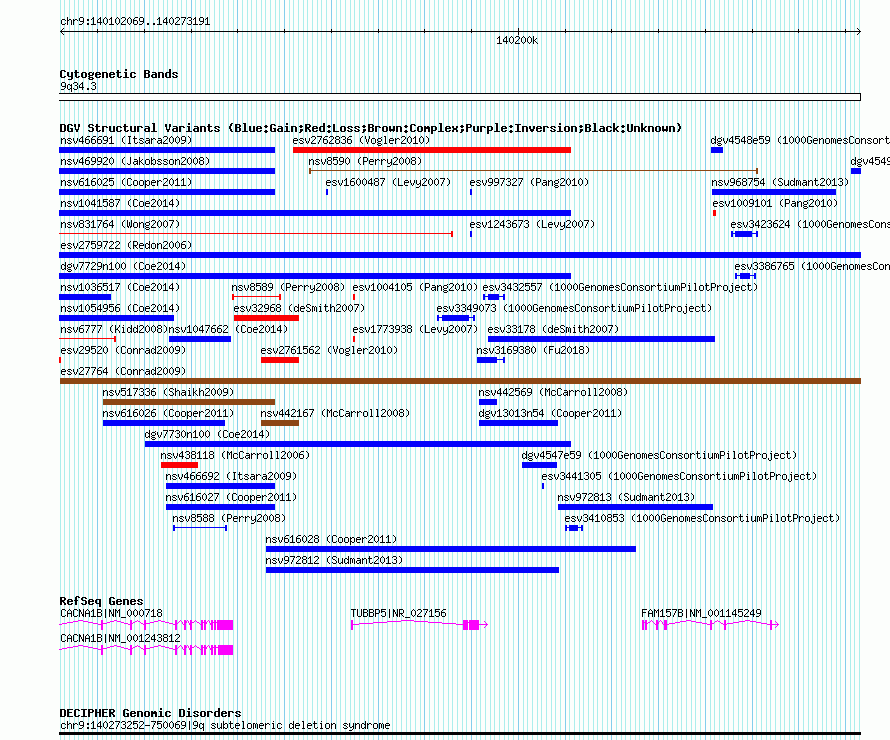Click the nsv466691 (Itsara2009) variant bar
This screenshot has width=890, height=740.
pos(167,150)
